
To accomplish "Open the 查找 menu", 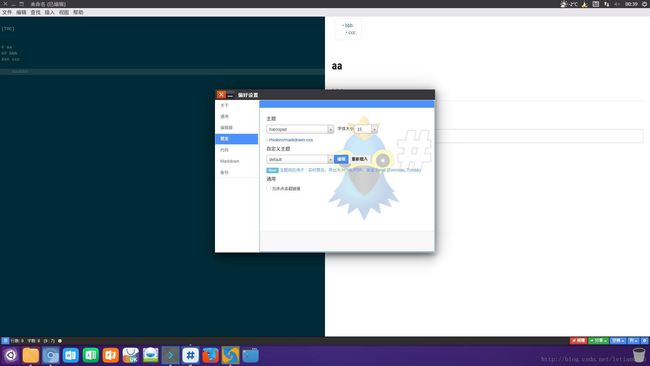I will (x=36, y=12).
